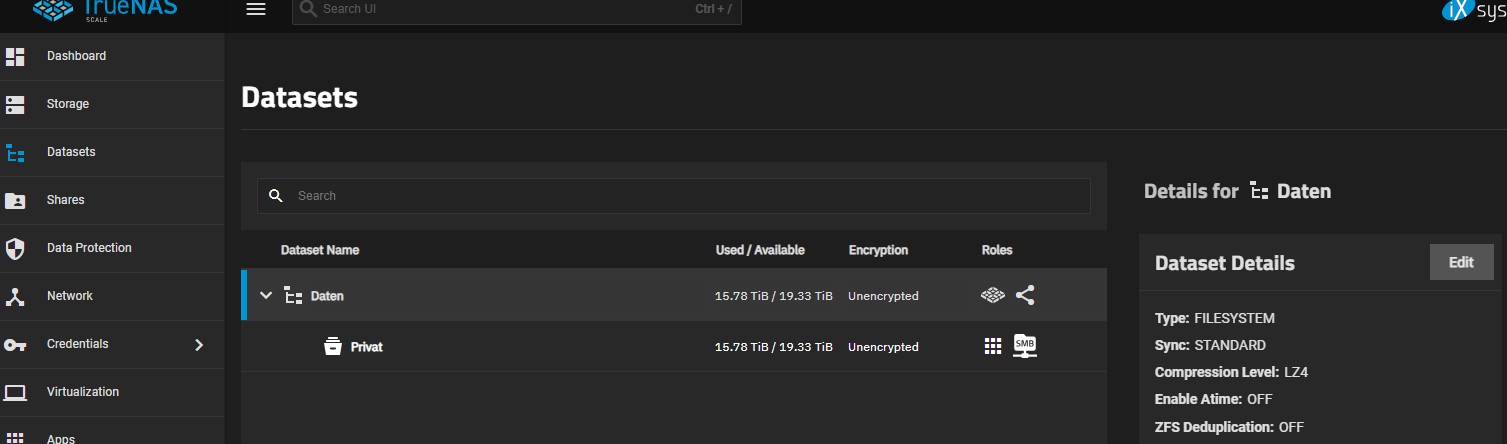Click the SMB share role icon on Privat
1507x444 pixels.
[x=1025, y=346]
